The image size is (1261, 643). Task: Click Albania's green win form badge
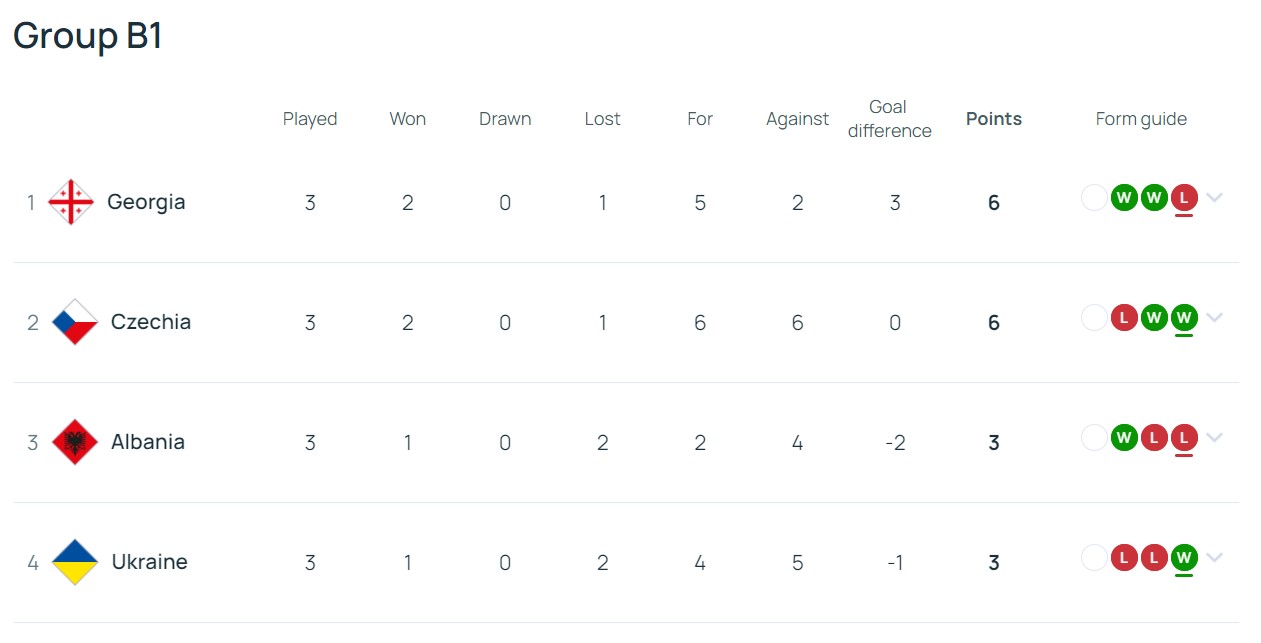point(1124,438)
